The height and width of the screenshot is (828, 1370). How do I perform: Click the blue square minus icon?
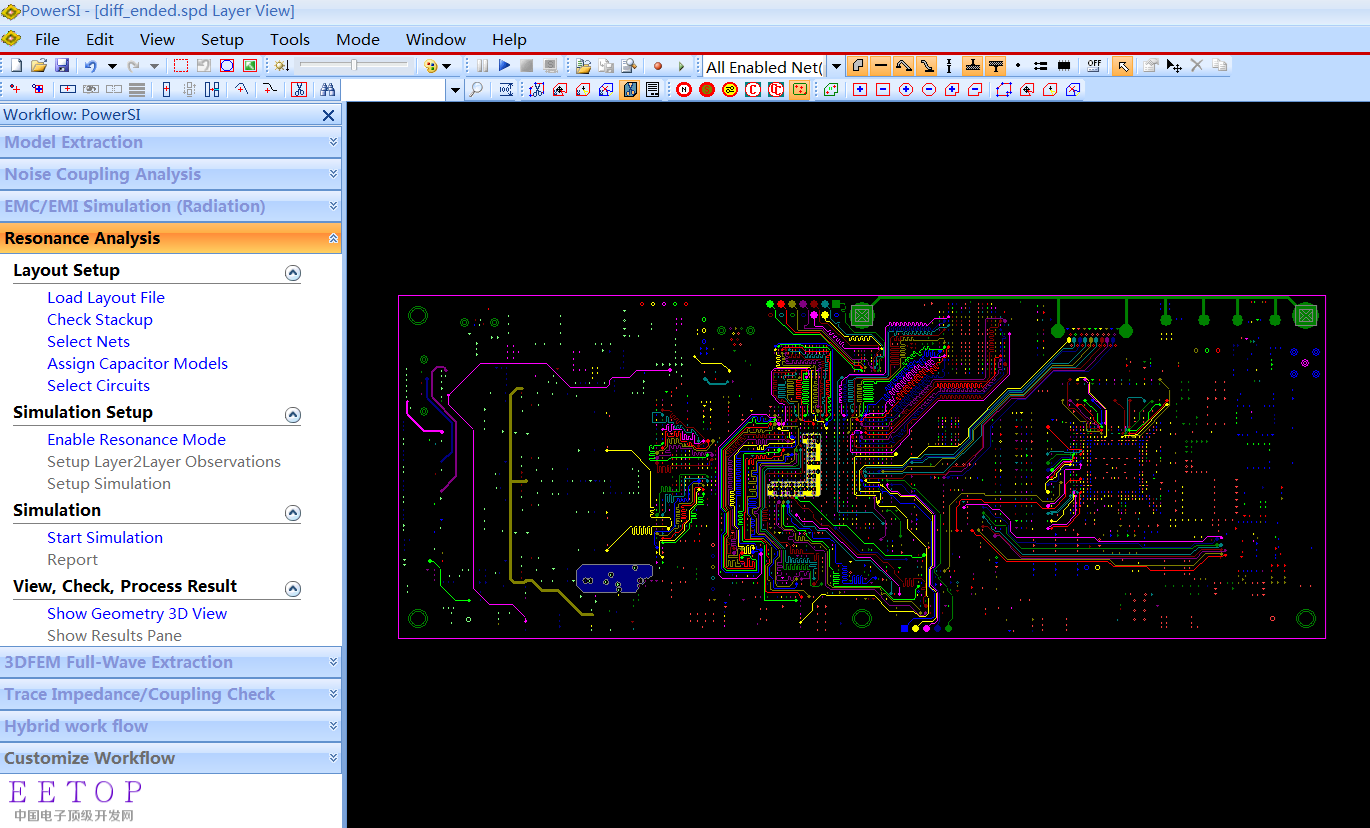pos(883,89)
